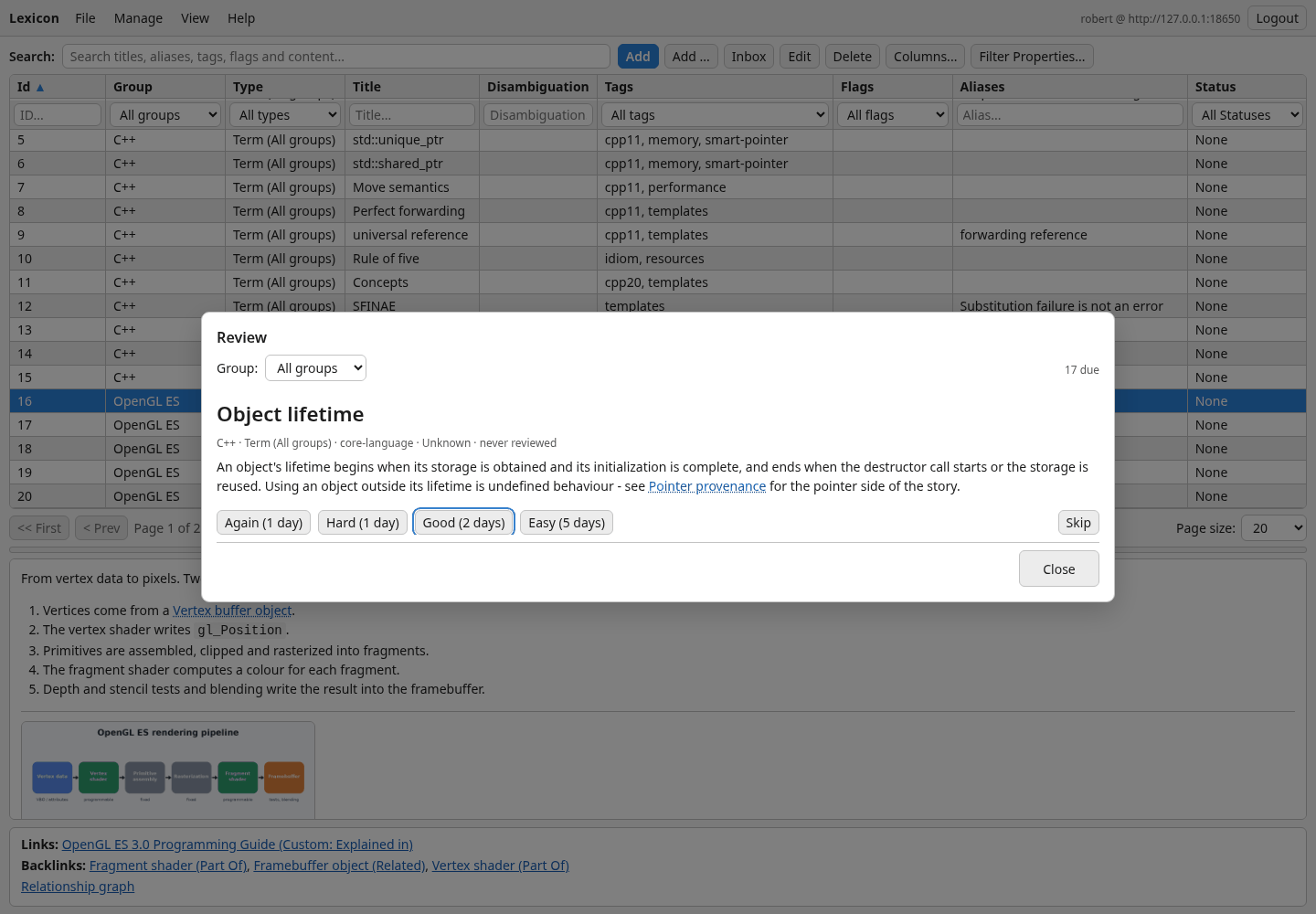Click the Alias filter input
The image size is (1316, 914).
pyautogui.click(x=1069, y=115)
